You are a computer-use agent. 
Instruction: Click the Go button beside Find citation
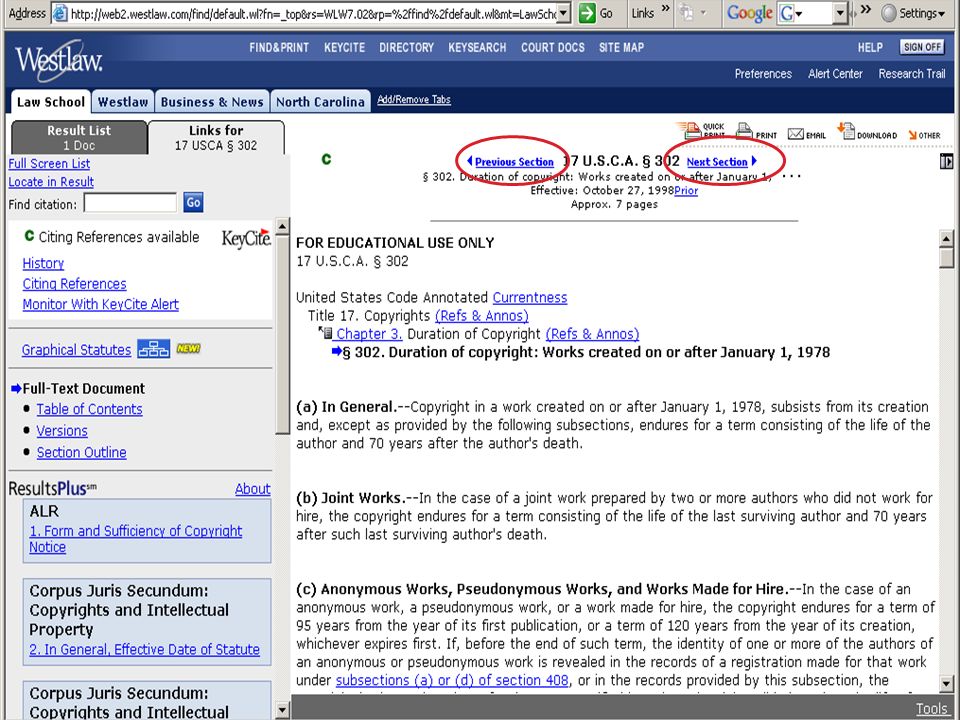193,203
